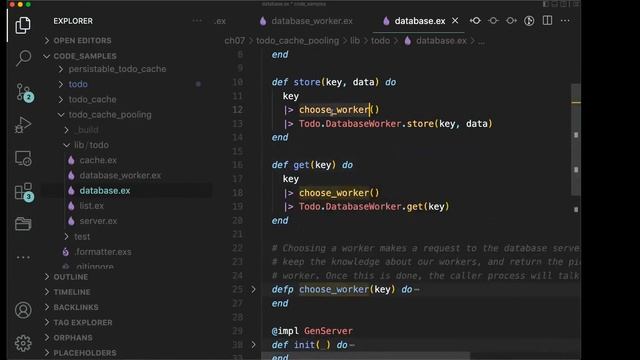
Task: Open the folder icon view in activity bar
Action: click(23, 224)
